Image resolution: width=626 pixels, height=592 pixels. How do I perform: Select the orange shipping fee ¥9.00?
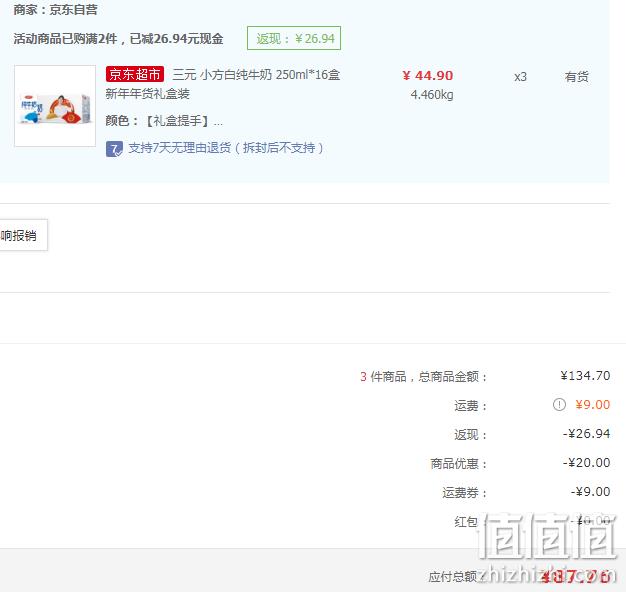592,405
